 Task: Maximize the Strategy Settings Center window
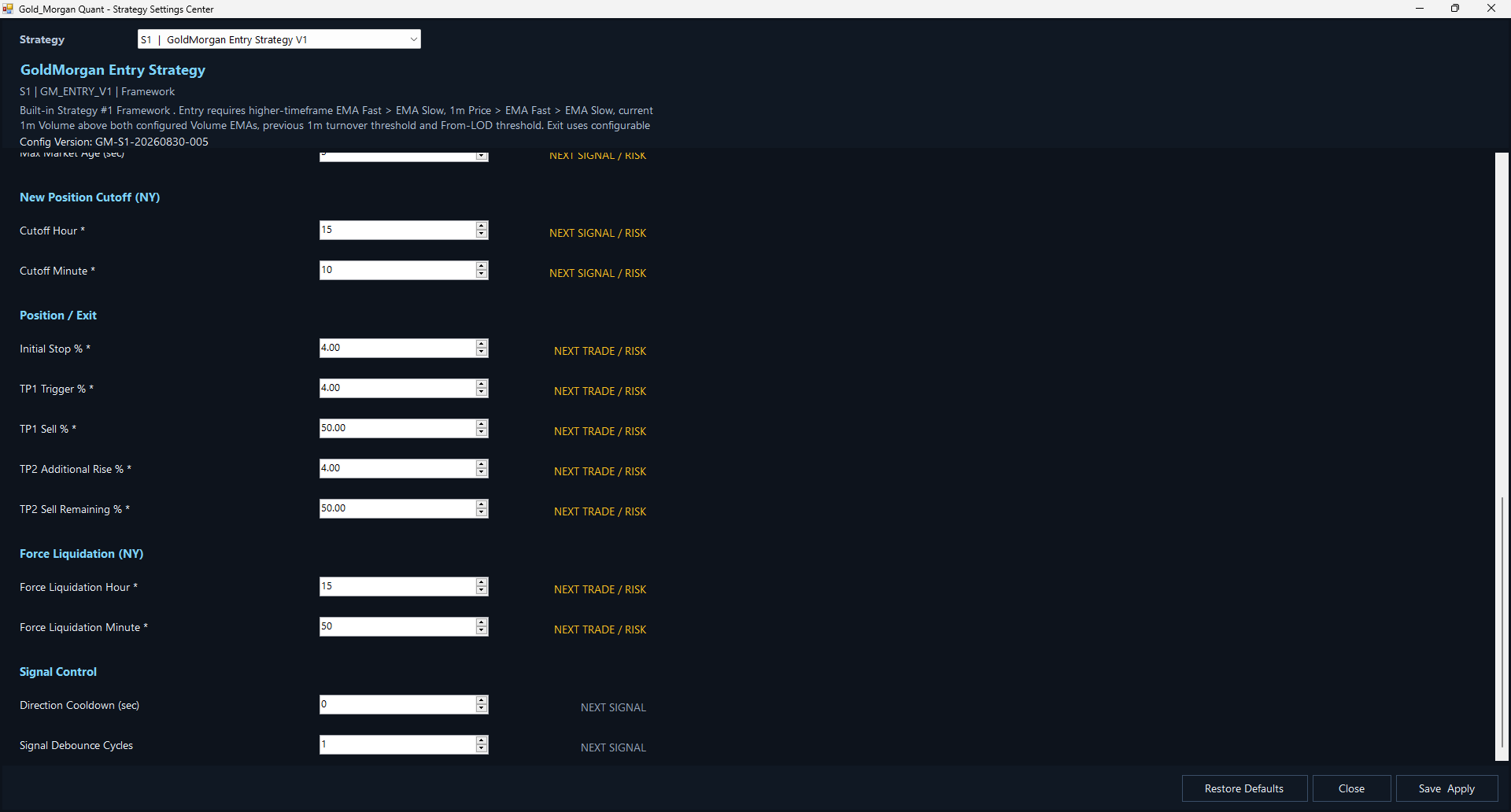(1455, 9)
